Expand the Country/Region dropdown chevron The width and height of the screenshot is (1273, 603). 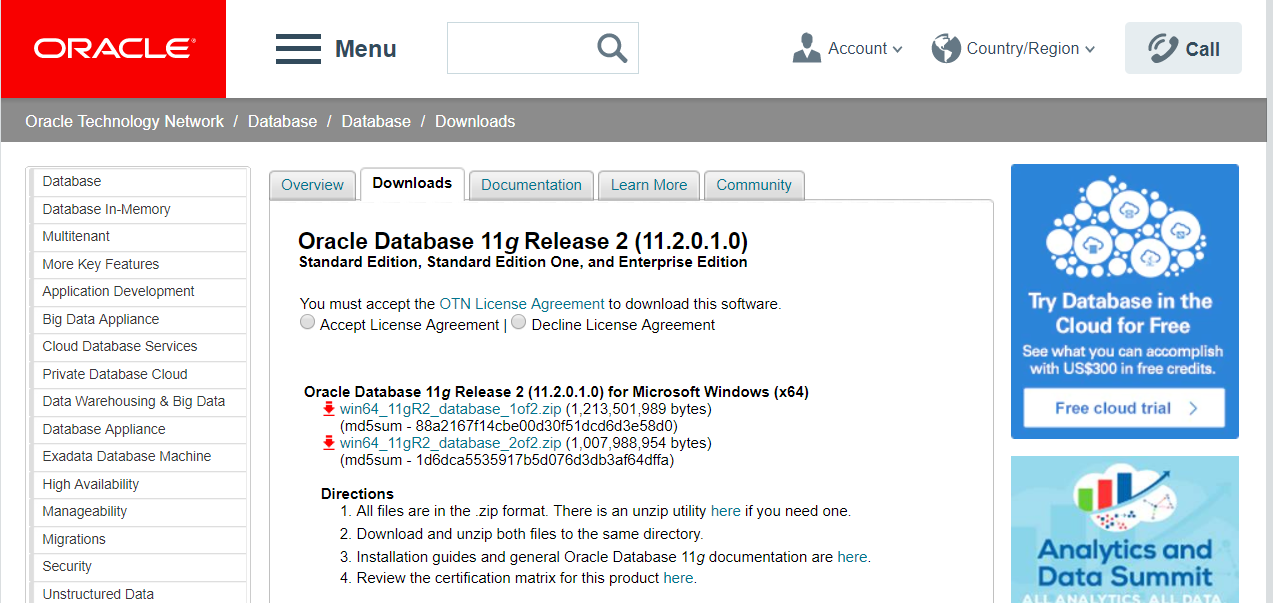coord(1090,49)
